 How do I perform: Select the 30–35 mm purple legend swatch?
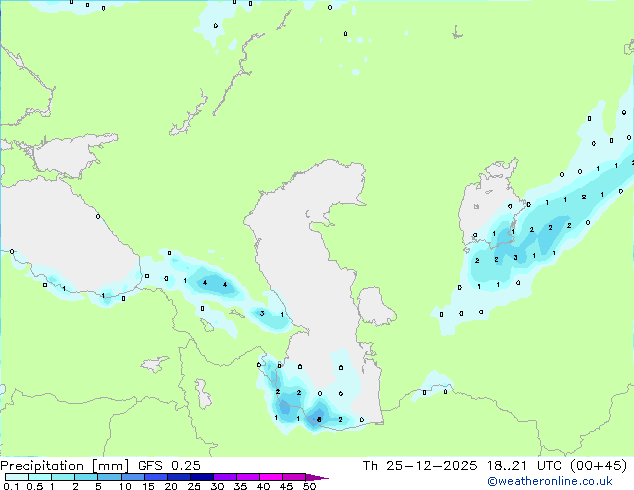[224, 477]
